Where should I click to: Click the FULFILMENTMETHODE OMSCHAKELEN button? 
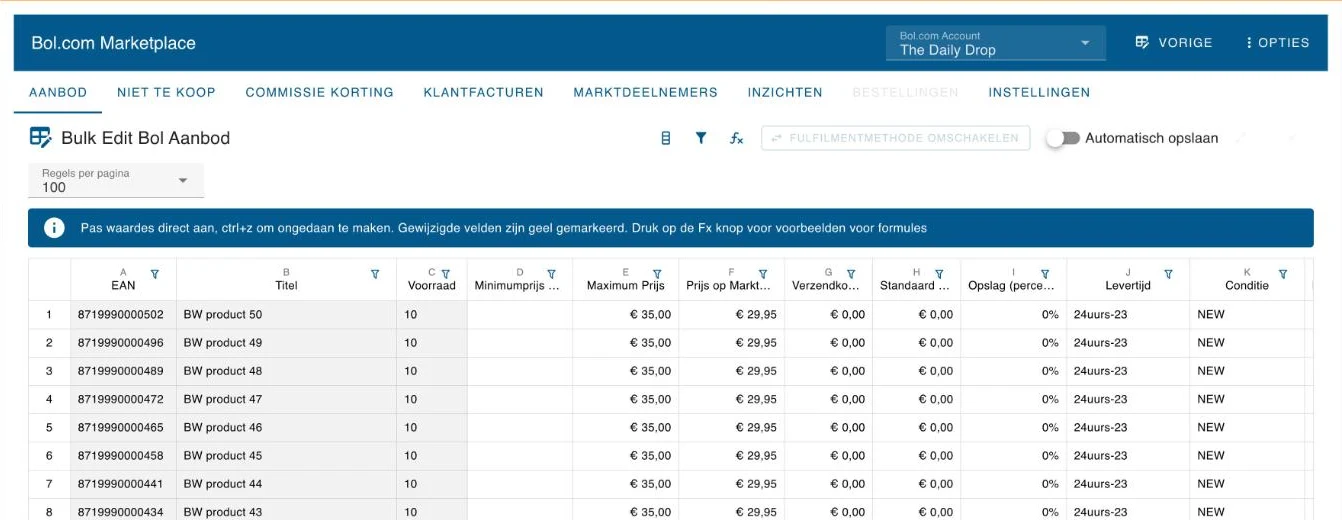point(896,138)
